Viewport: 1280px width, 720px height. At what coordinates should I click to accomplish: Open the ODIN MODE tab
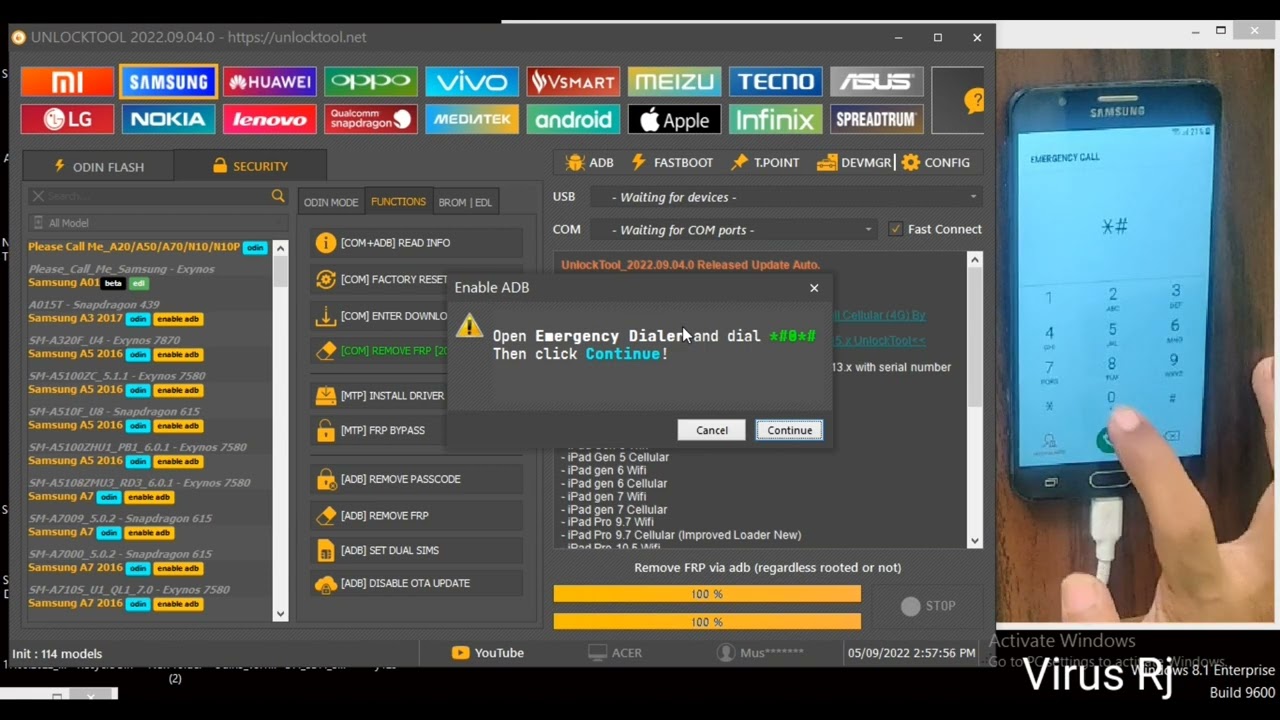coord(331,202)
